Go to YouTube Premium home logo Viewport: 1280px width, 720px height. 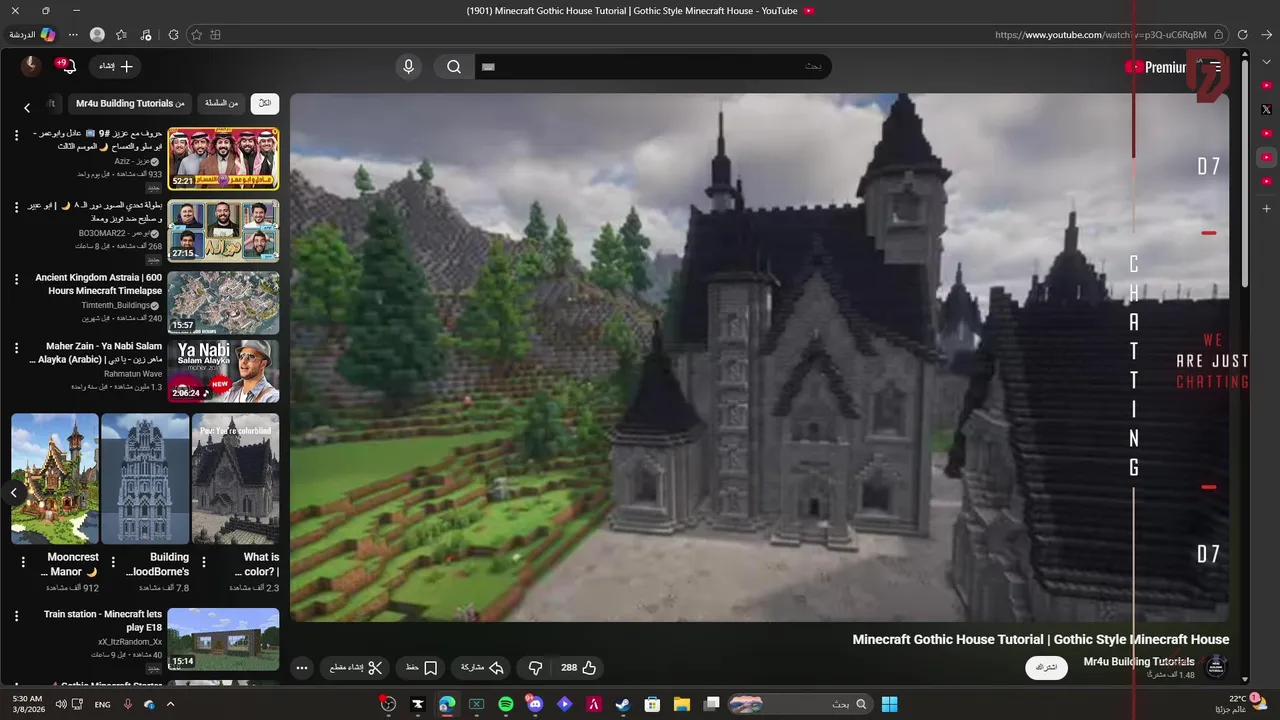click(1156, 67)
